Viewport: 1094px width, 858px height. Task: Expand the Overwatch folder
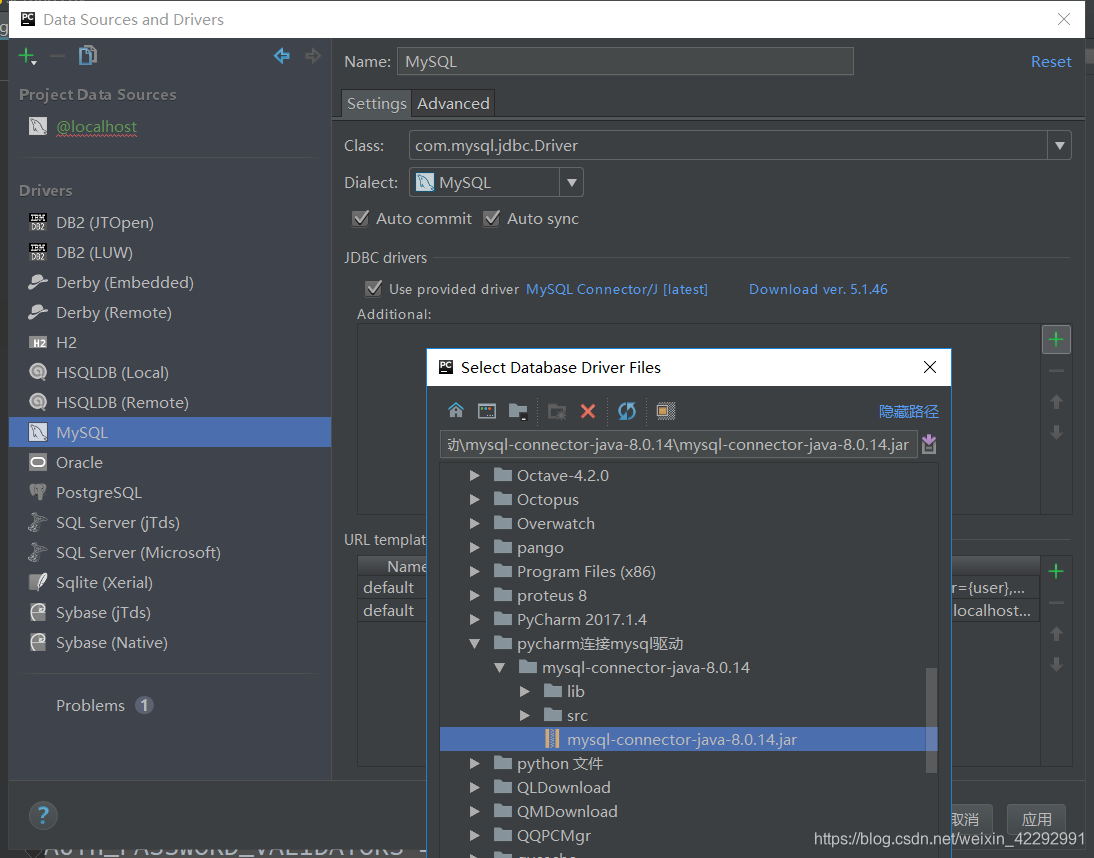tap(474, 524)
